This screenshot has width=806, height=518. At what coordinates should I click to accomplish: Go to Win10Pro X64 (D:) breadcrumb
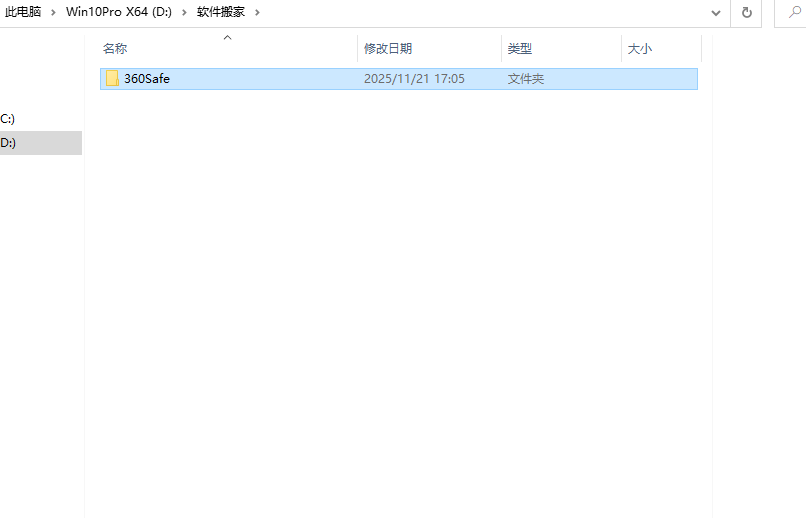[x=119, y=12]
